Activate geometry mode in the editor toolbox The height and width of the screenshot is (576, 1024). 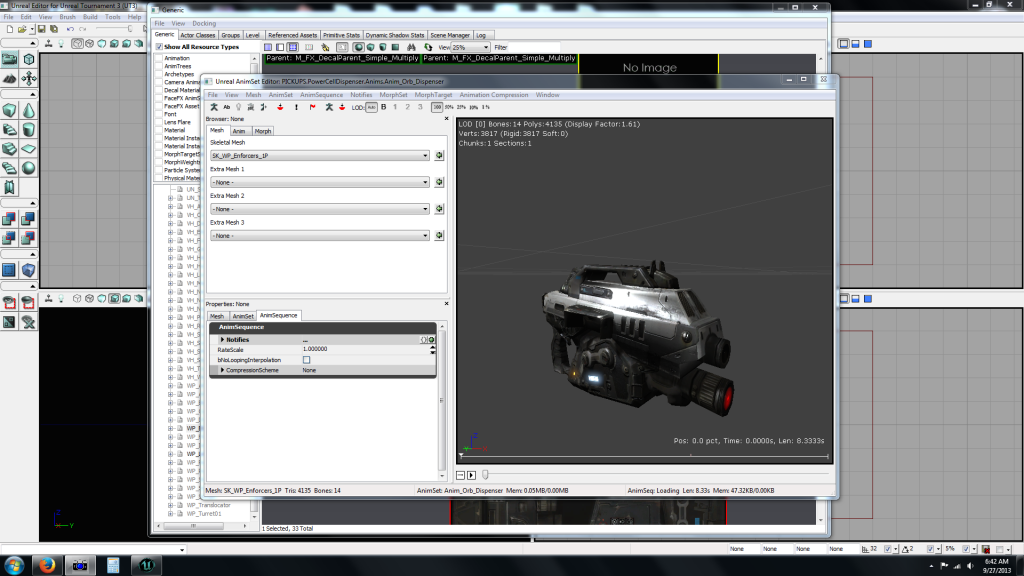29,59
